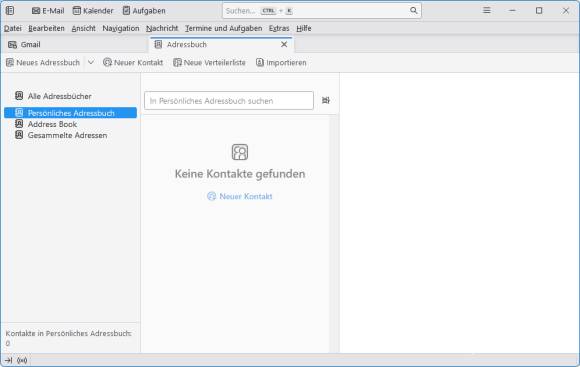
Task: Click the Neuer Kontakt link in empty list
Action: 240,196
